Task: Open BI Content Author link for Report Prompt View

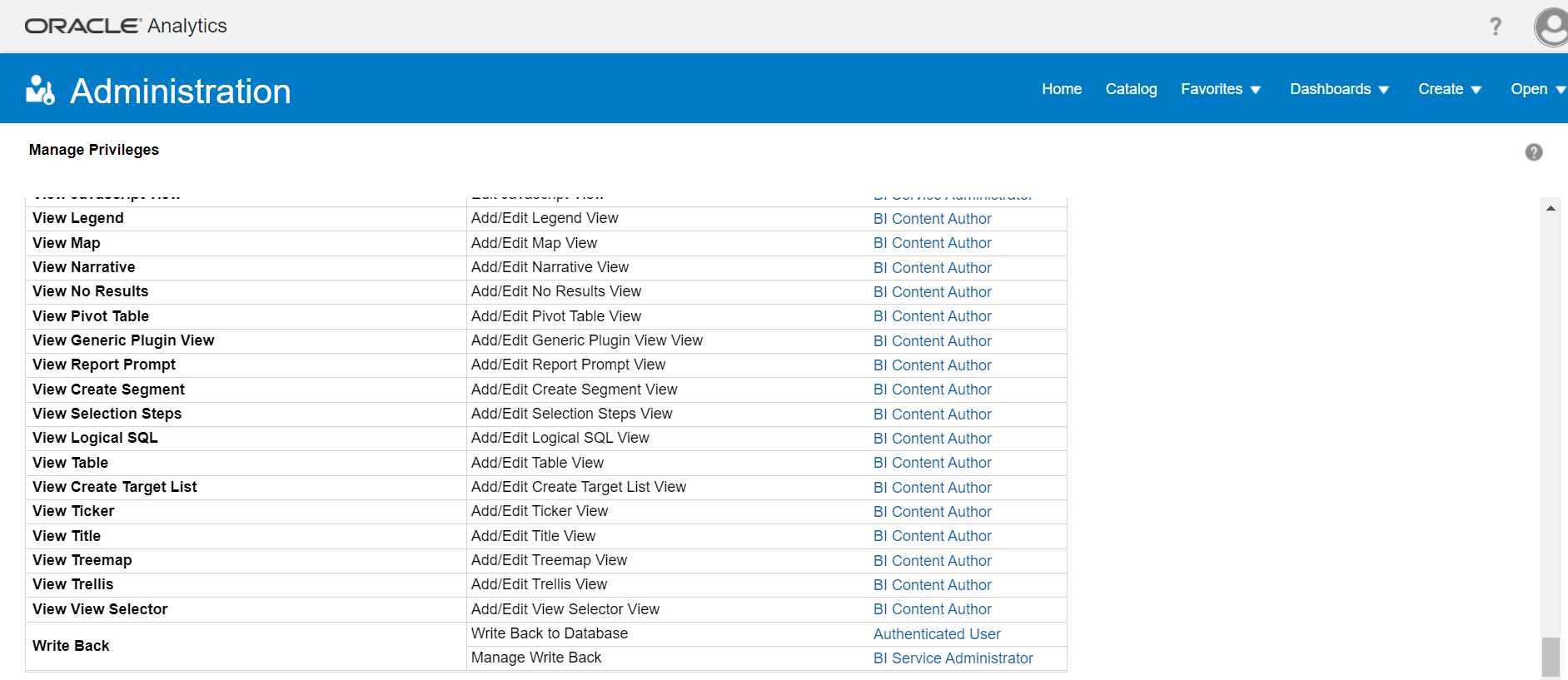Action: [x=932, y=365]
